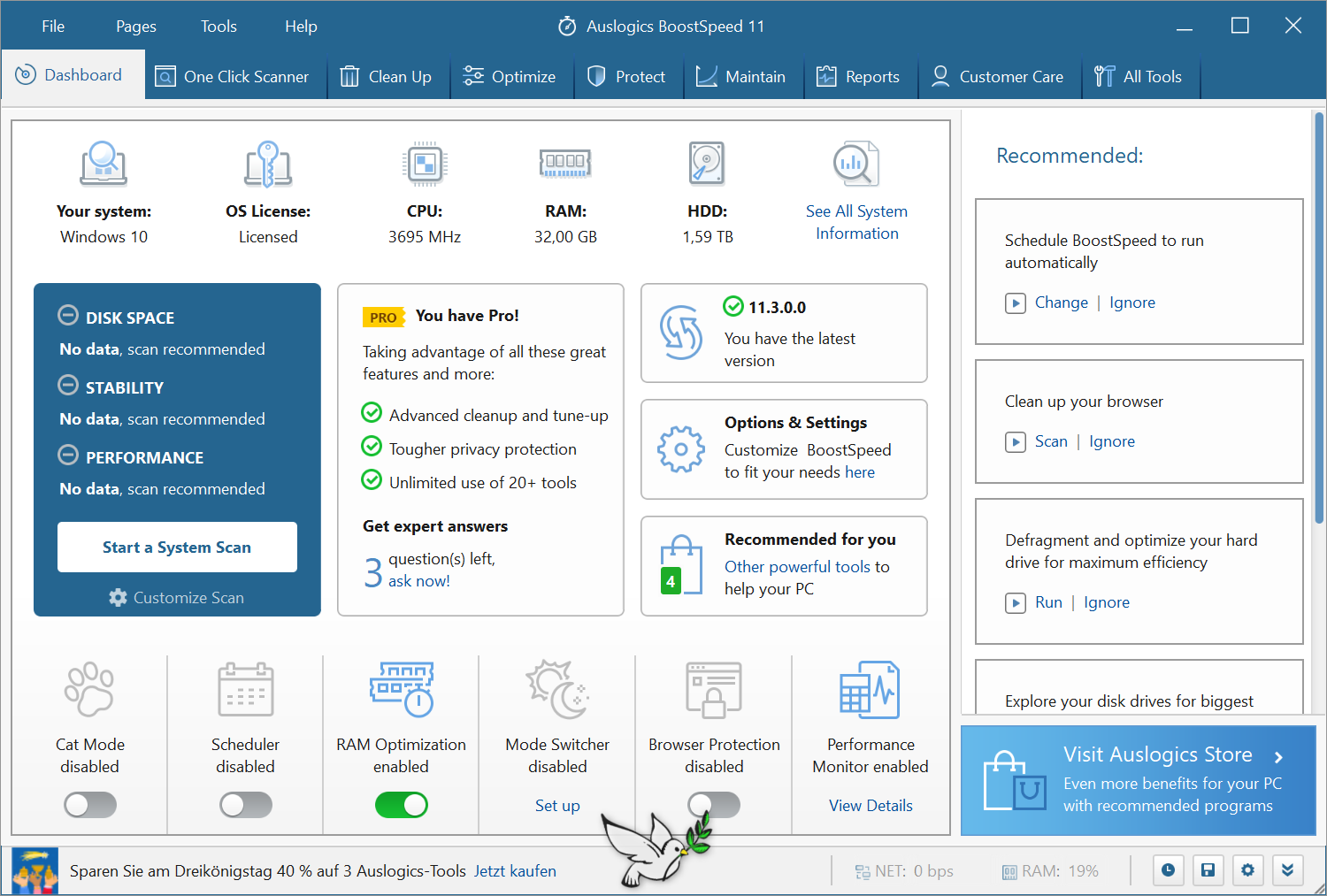This screenshot has height=896, width=1327.
Task: Click the Browser Protection lock icon
Action: pos(714,689)
